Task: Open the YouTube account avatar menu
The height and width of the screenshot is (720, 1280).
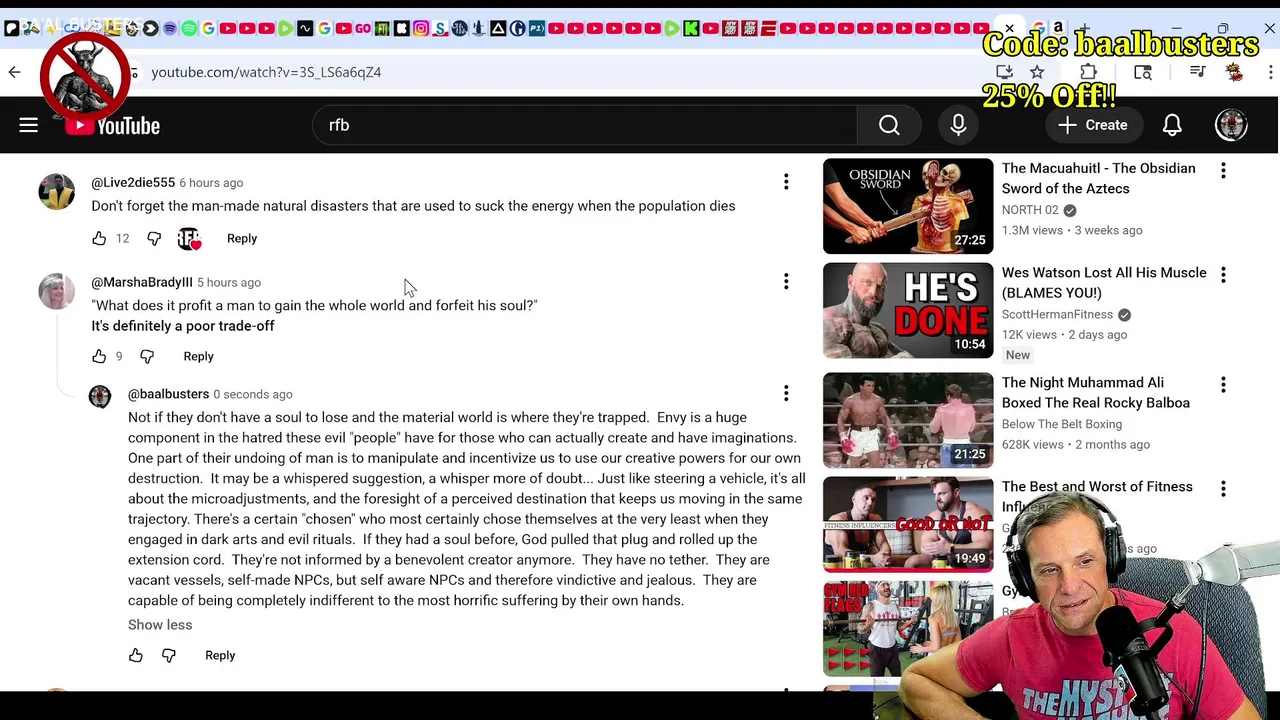Action: [1231, 125]
